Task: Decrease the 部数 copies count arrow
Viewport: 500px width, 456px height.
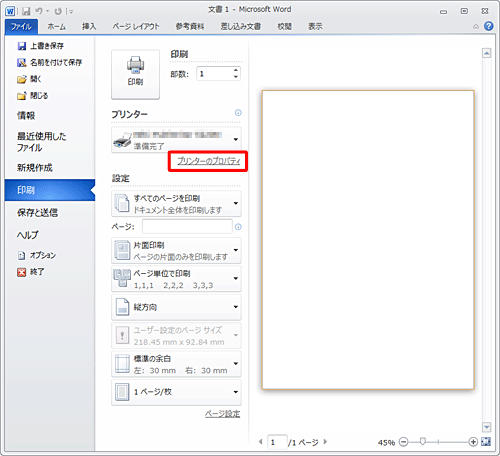Action: click(236, 77)
